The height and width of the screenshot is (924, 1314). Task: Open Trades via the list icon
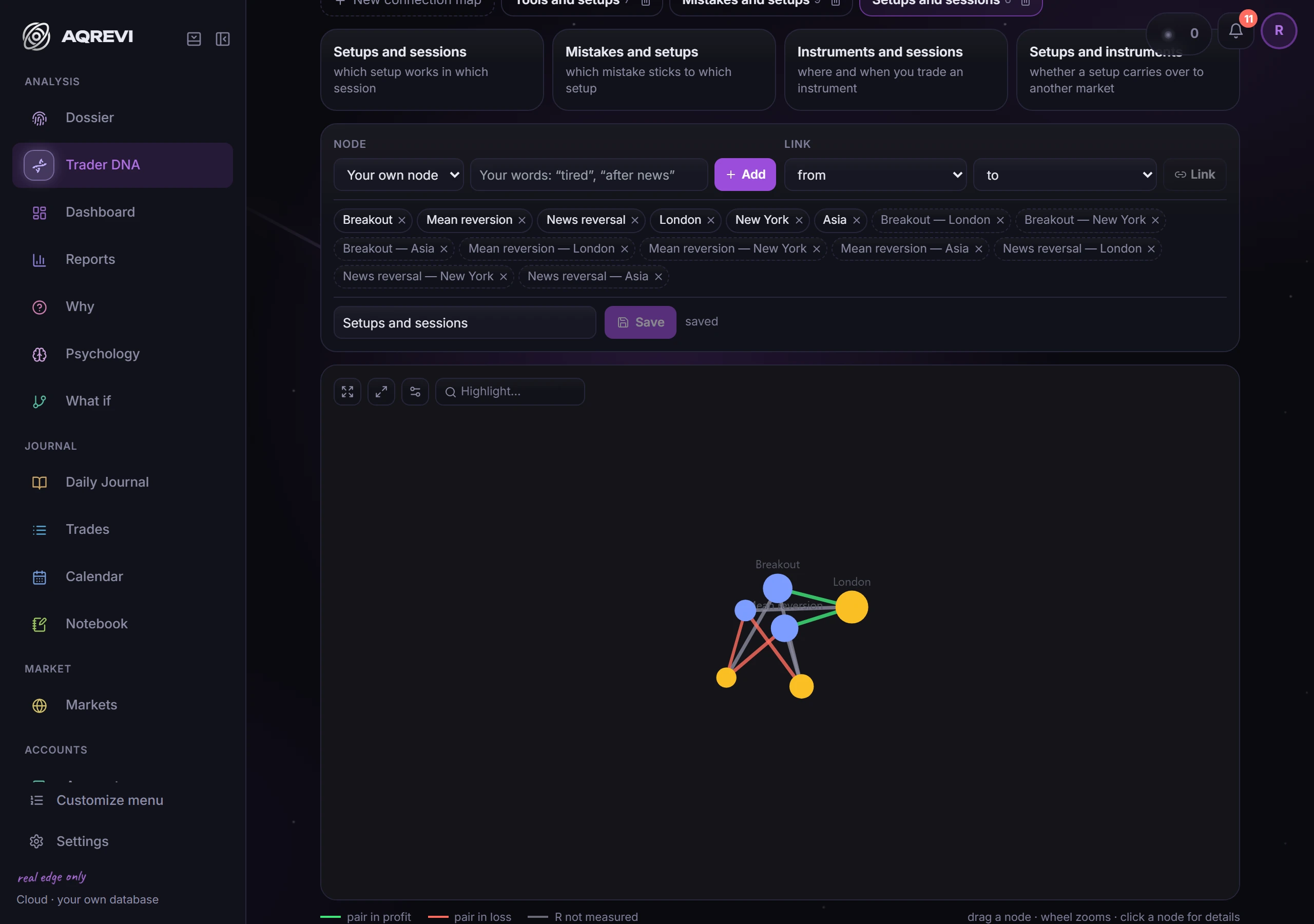[x=40, y=530]
